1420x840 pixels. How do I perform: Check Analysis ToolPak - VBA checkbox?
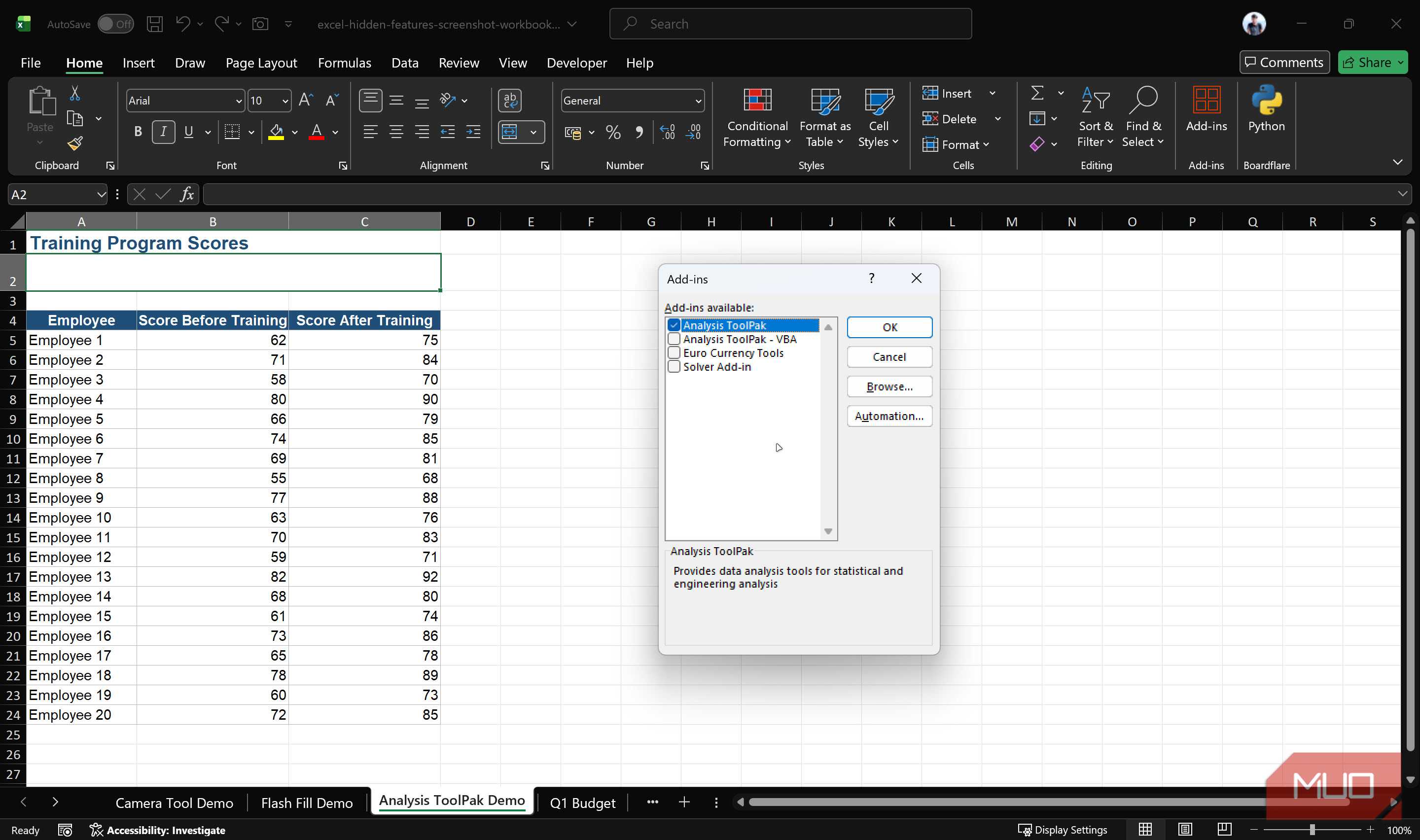[x=674, y=339]
